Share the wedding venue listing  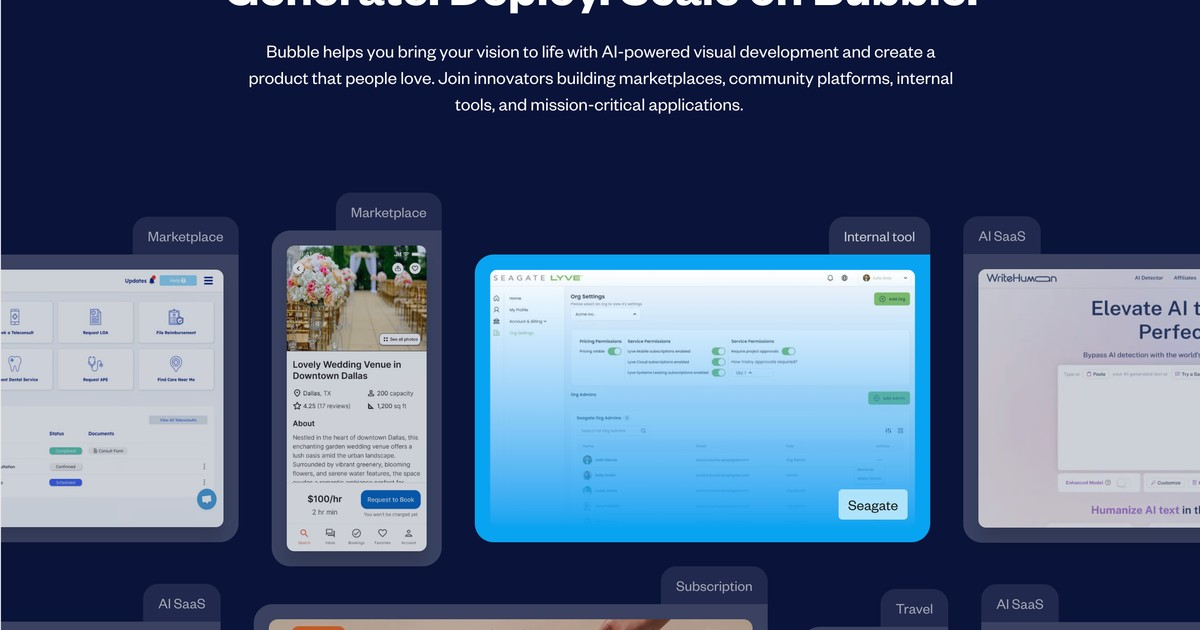point(398,268)
